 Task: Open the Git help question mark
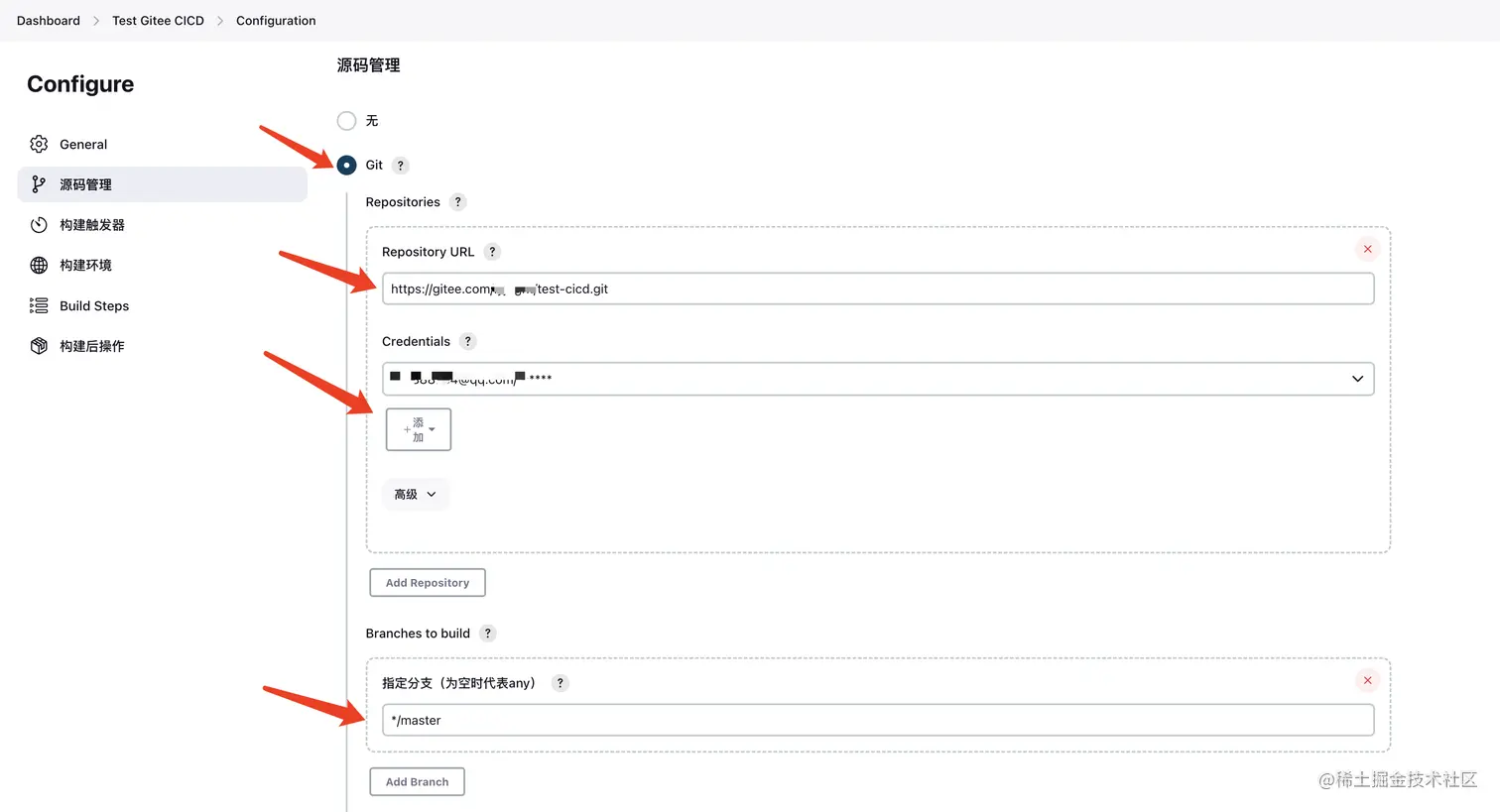coord(400,165)
